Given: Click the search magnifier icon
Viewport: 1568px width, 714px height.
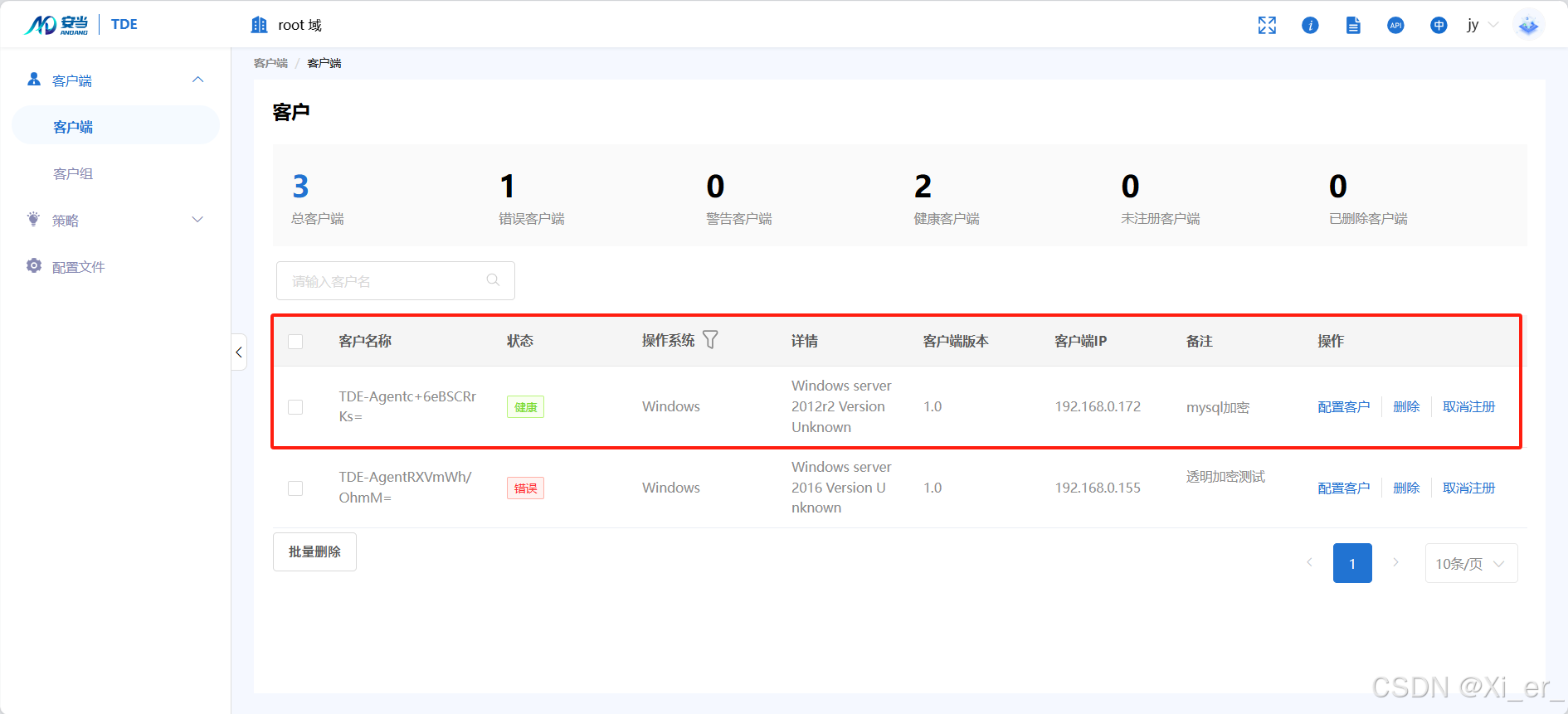Looking at the screenshot, I should (493, 280).
